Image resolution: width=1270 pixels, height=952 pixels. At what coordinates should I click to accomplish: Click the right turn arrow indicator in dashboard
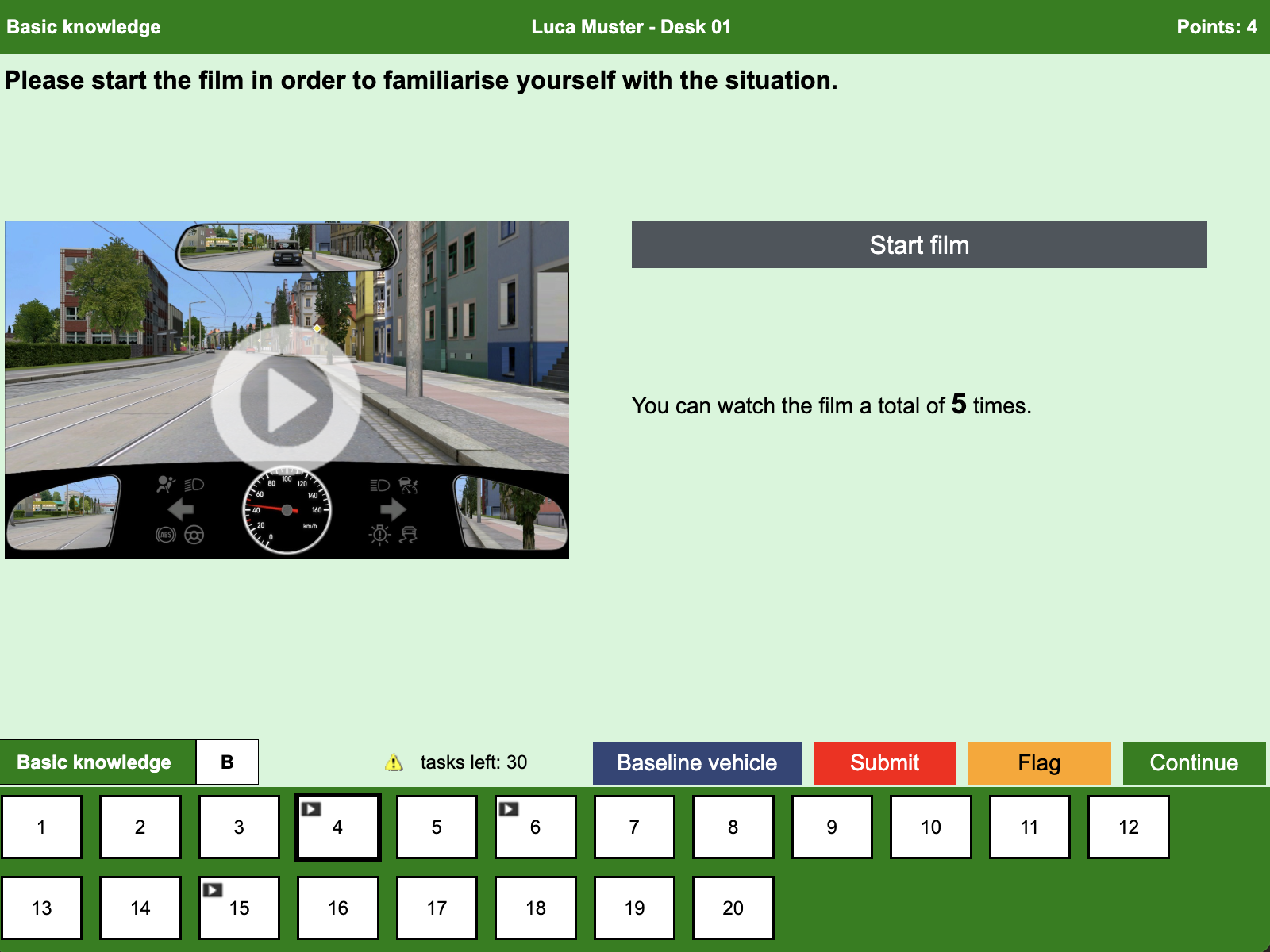click(393, 509)
